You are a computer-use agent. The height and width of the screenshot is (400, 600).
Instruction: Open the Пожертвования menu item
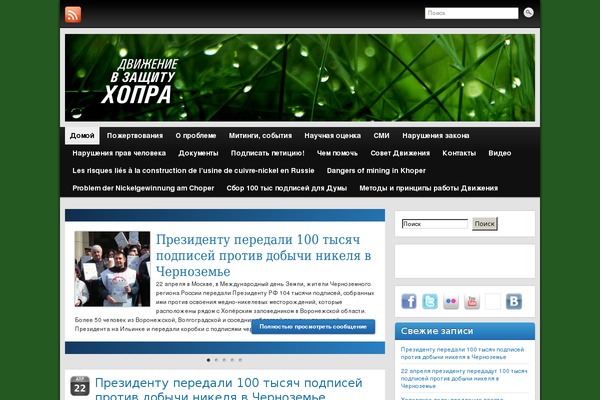(x=135, y=136)
